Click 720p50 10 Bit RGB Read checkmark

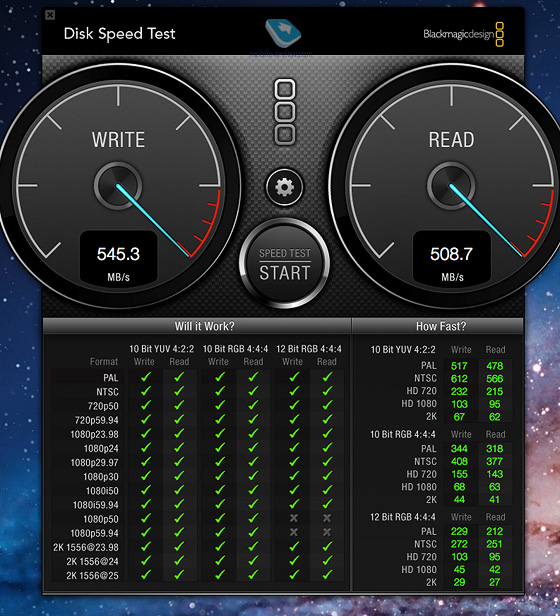[x=253, y=405]
